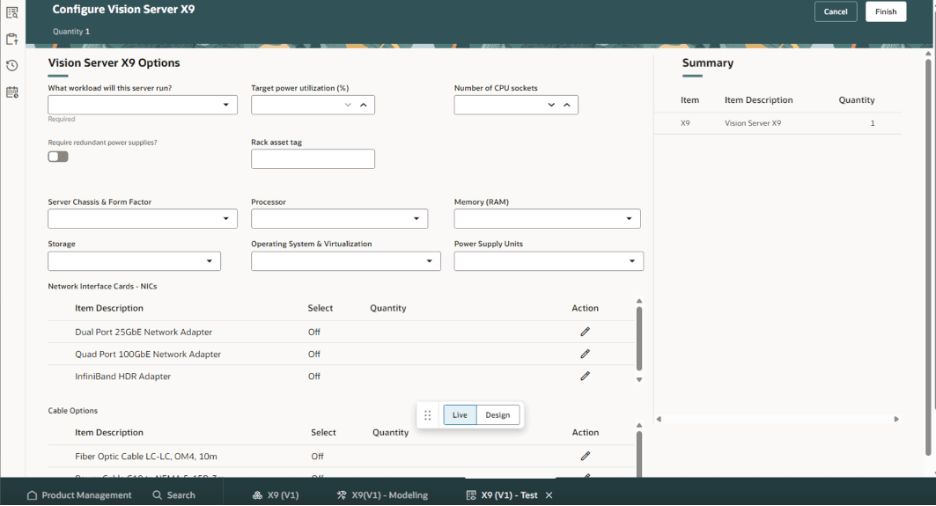This screenshot has width=936, height=506.
Task: Click NICs Item Description column header
Action: point(109,308)
